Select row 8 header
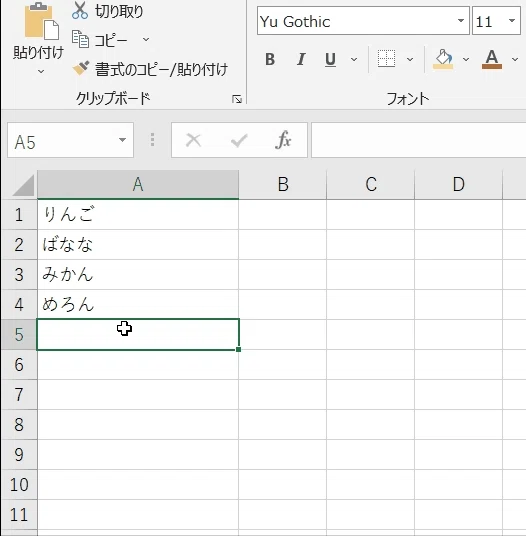Screen dimensions: 526x536 (x=19, y=425)
